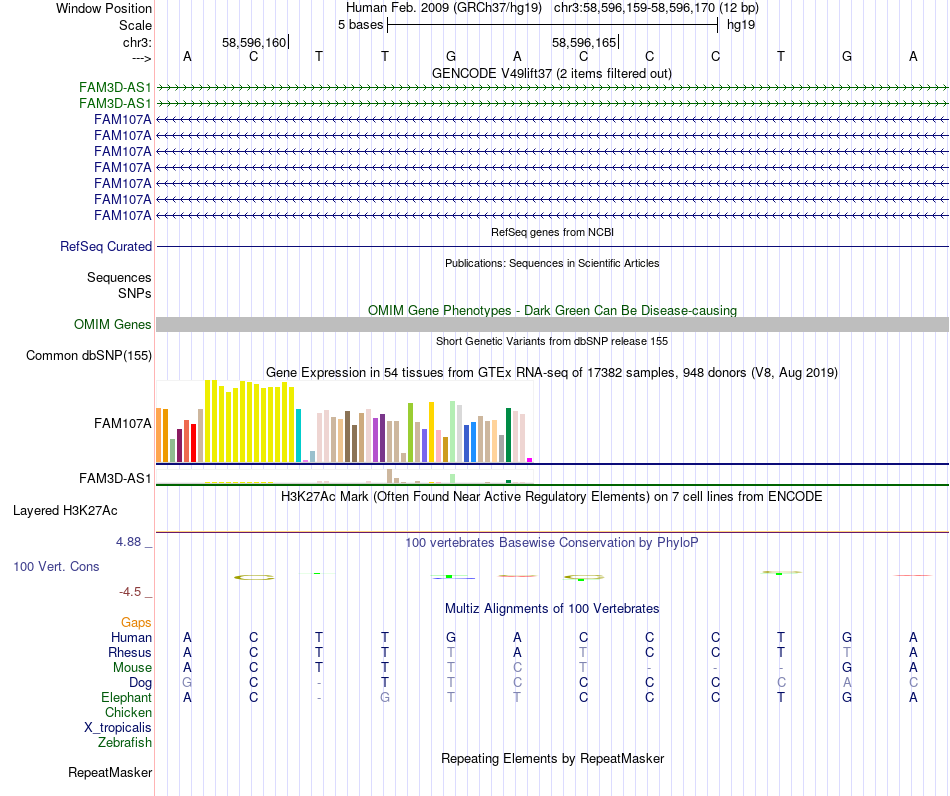The width and height of the screenshot is (950, 796).
Task: Click the SNPs track label
Action: point(135,293)
